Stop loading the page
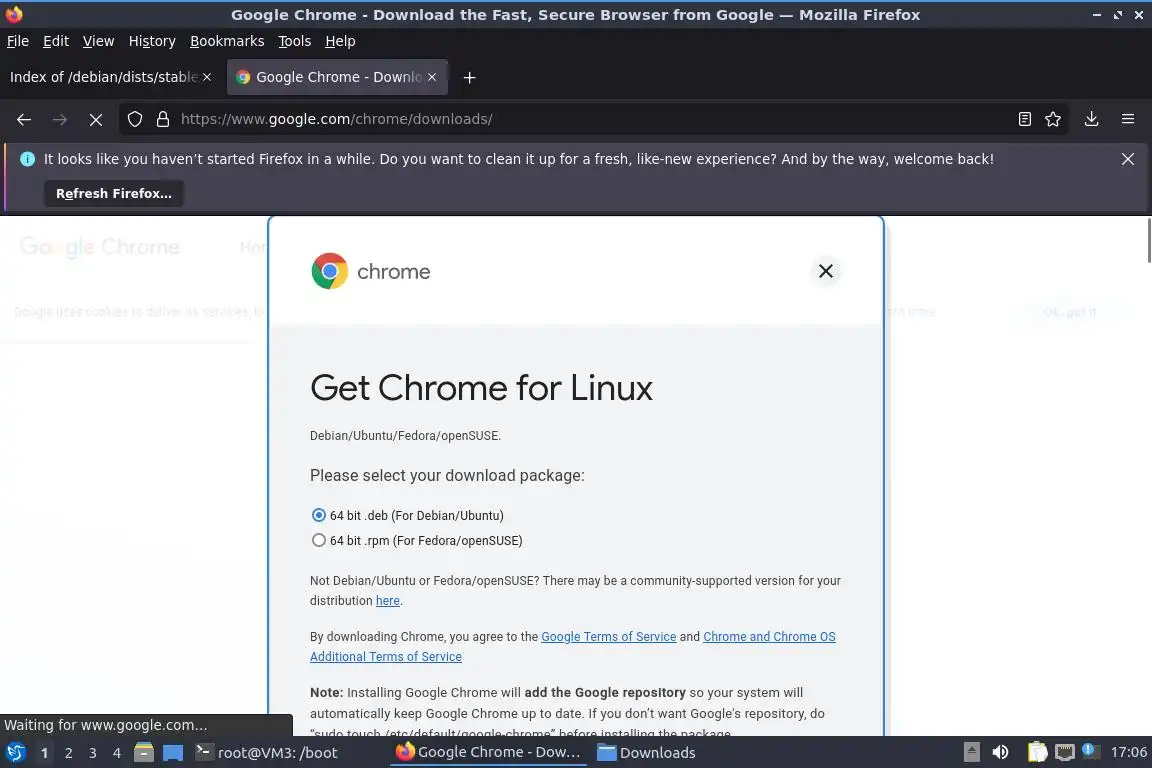1152x768 pixels. pos(96,119)
